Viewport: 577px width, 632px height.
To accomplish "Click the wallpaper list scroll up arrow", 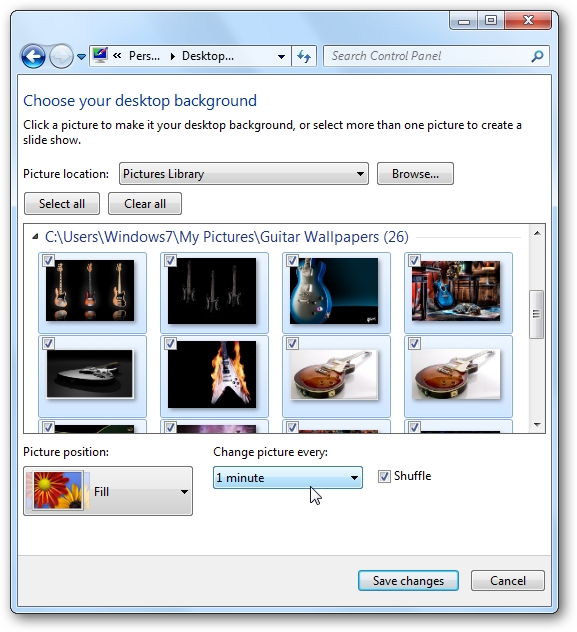I will 537,233.
